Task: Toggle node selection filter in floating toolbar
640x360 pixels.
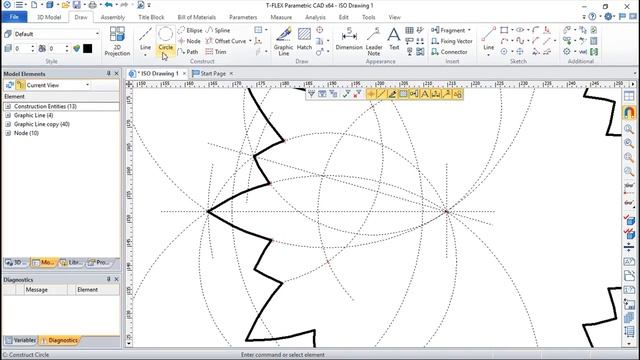Action: pyautogui.click(x=371, y=94)
